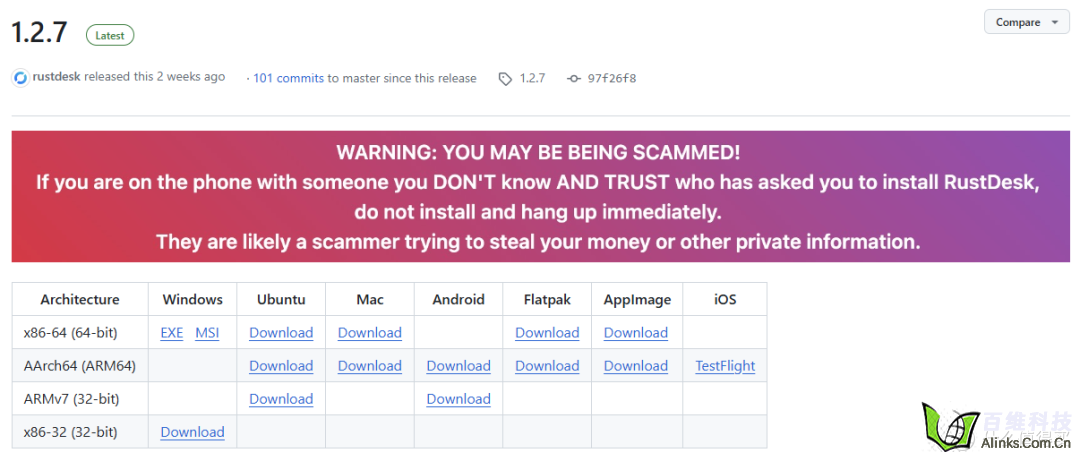This screenshot has height=461, width=1080.
Task: Download Mac AArch64 build
Action: click(370, 366)
